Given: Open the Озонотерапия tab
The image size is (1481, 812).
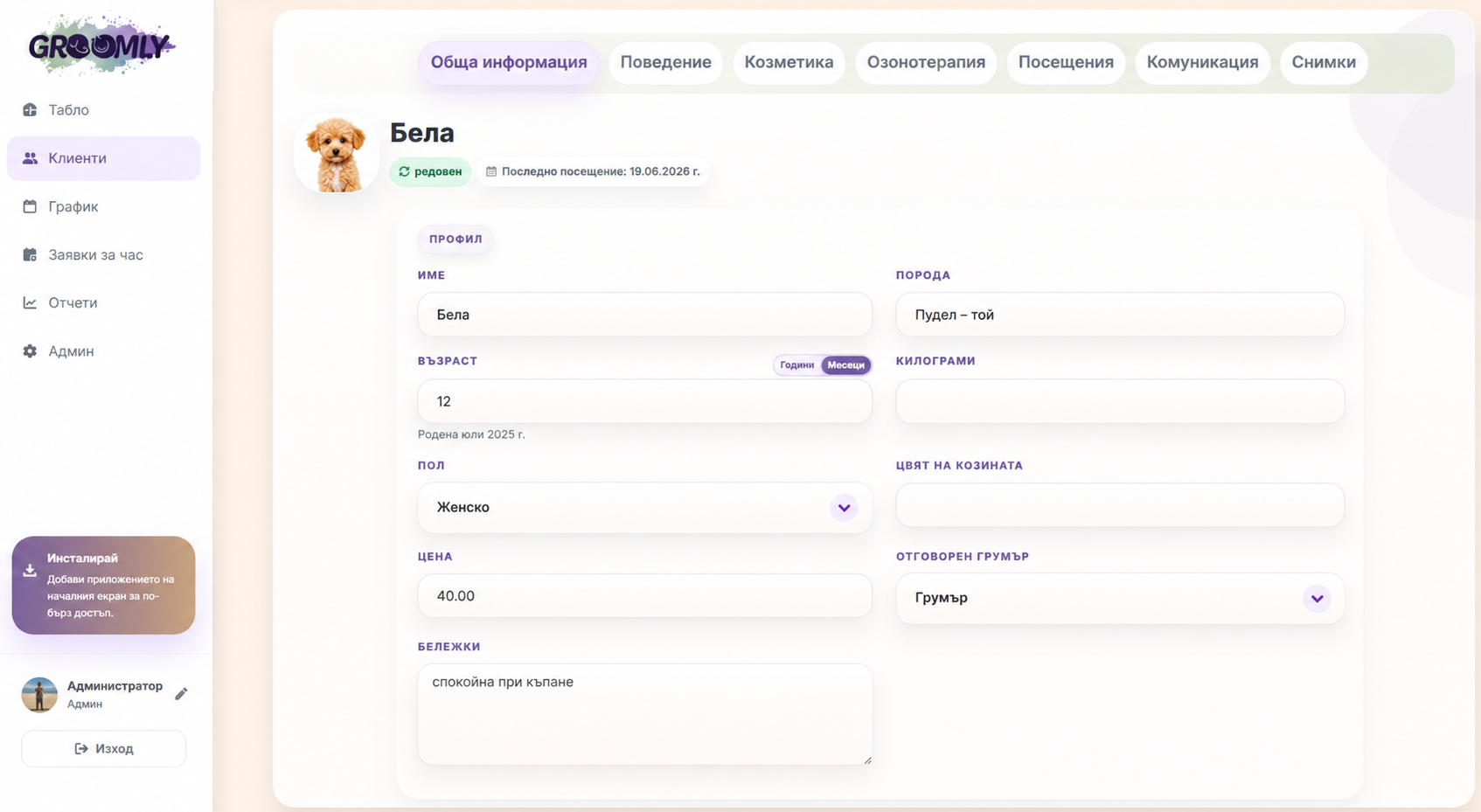Looking at the screenshot, I should [926, 63].
